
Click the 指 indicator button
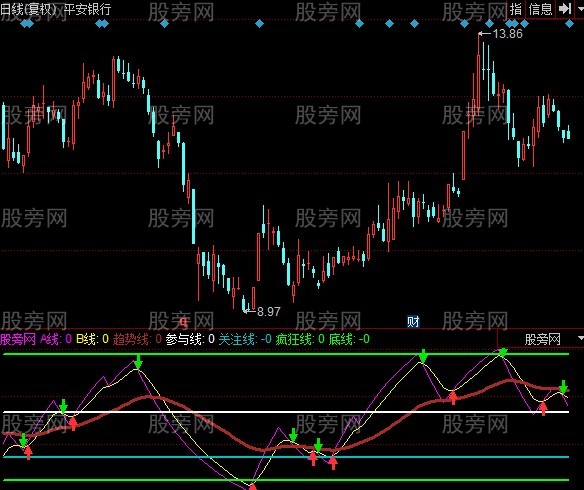516,9
